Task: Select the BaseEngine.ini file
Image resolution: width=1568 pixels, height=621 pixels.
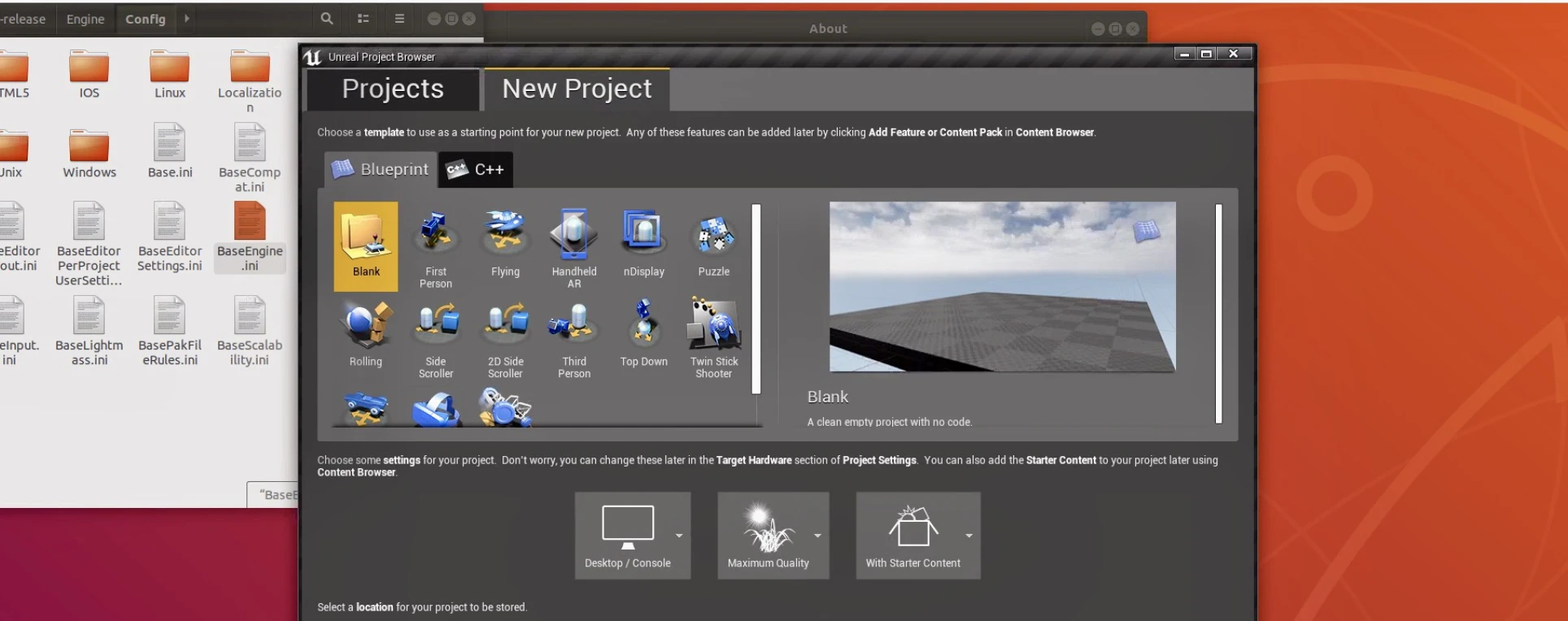Action: (250, 237)
